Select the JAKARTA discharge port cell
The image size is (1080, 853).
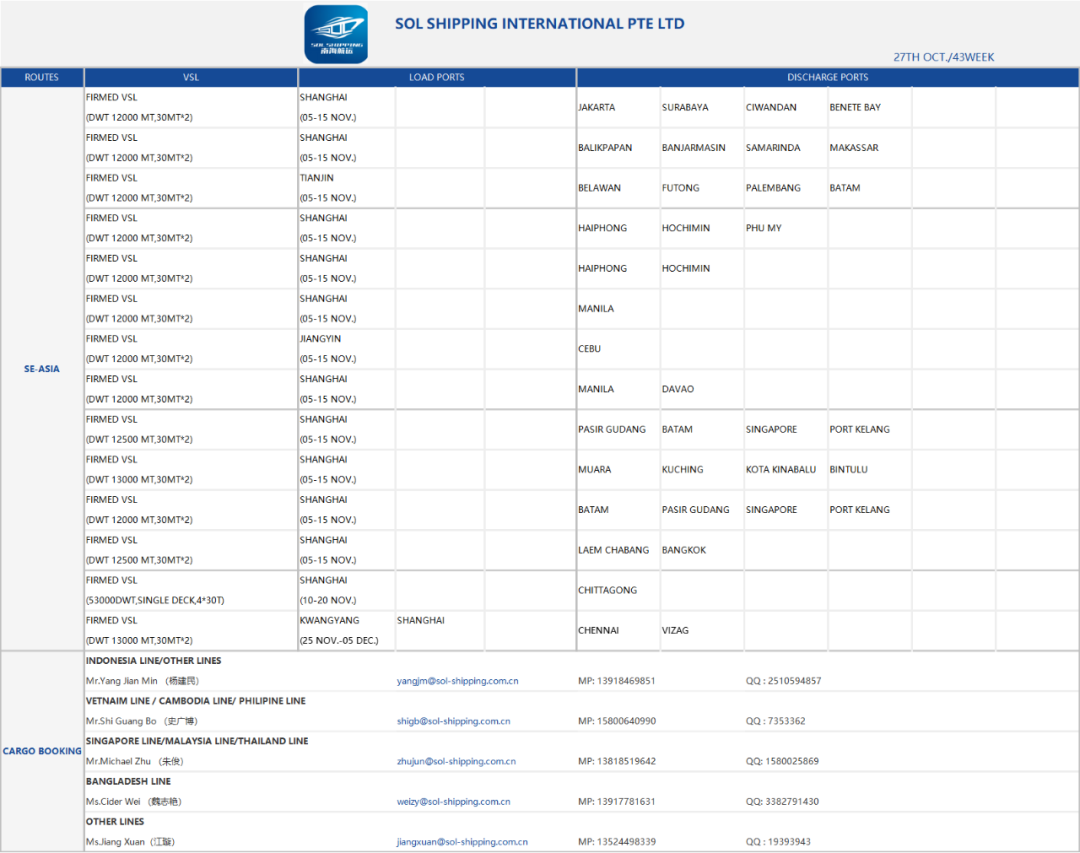pyautogui.click(x=597, y=107)
